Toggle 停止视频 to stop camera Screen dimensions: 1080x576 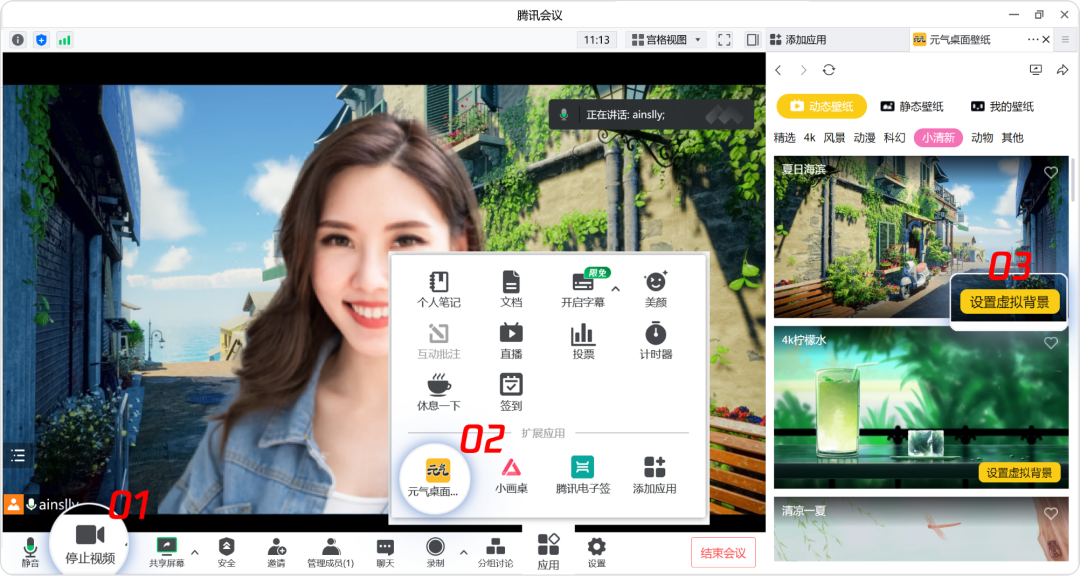click(90, 544)
